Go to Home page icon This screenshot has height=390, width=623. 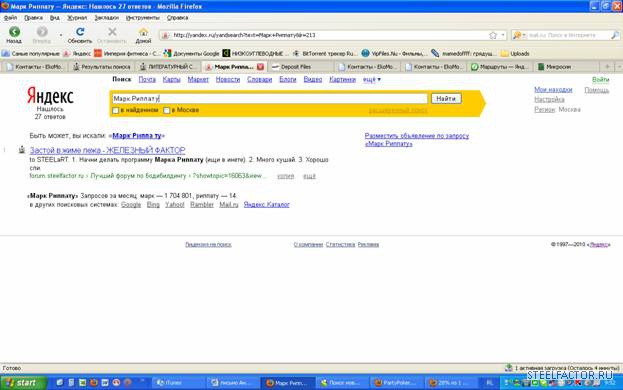tap(143, 32)
